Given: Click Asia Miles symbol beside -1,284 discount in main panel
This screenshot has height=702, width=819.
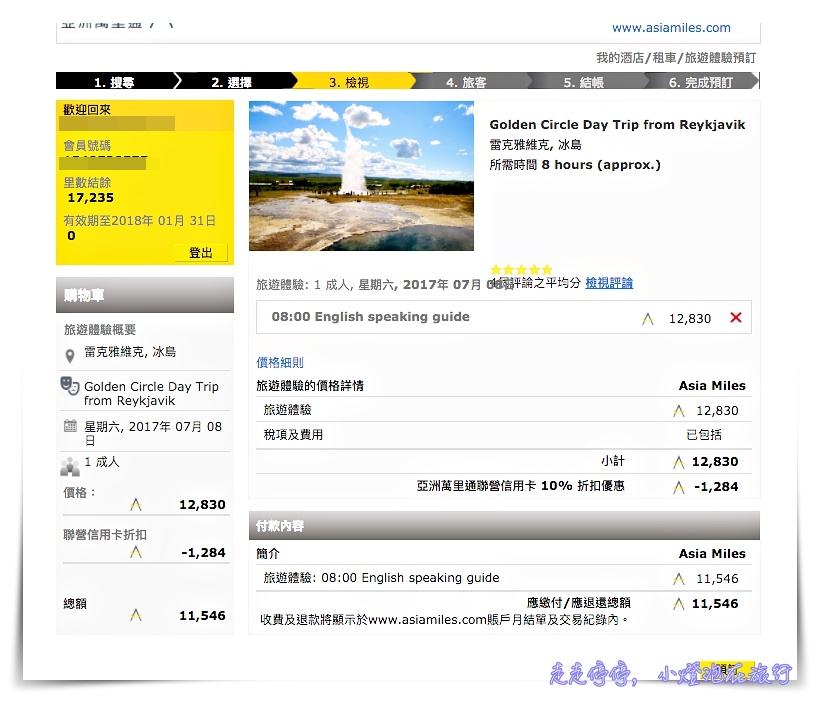Looking at the screenshot, I should [x=678, y=487].
